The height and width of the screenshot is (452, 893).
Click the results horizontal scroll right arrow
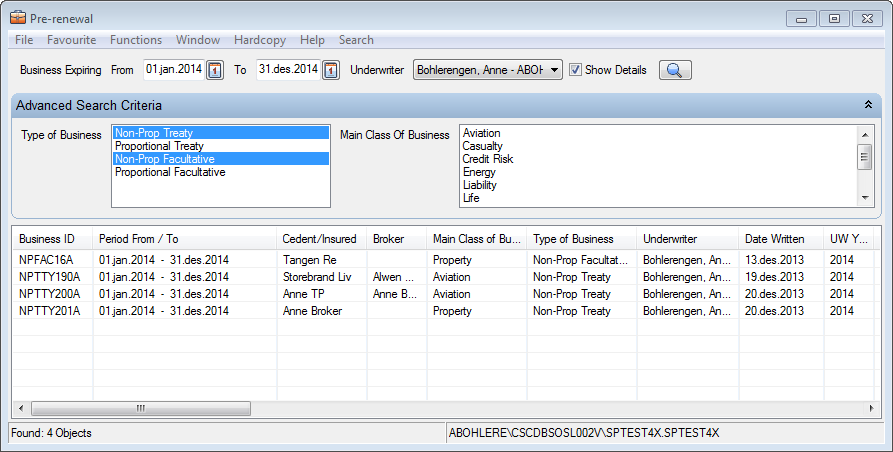pyautogui.click(x=871, y=408)
